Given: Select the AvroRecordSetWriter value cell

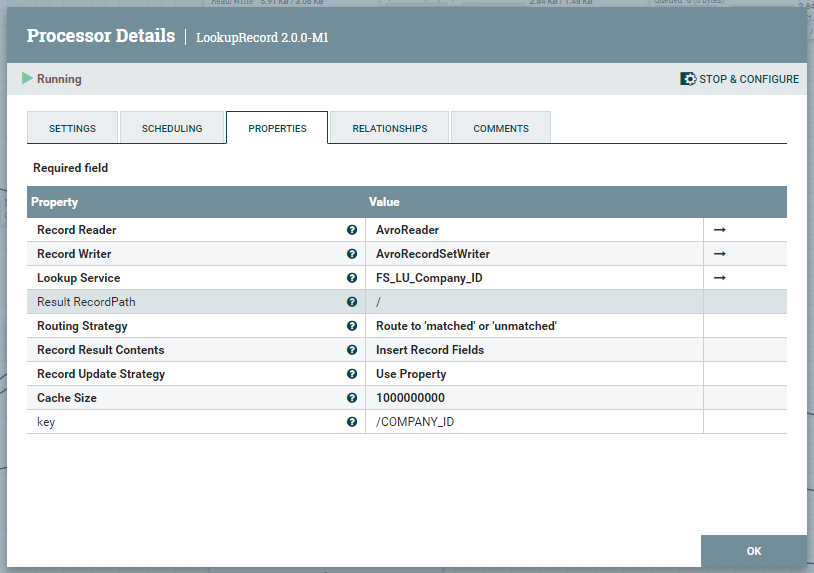Looking at the screenshot, I should 534,254.
